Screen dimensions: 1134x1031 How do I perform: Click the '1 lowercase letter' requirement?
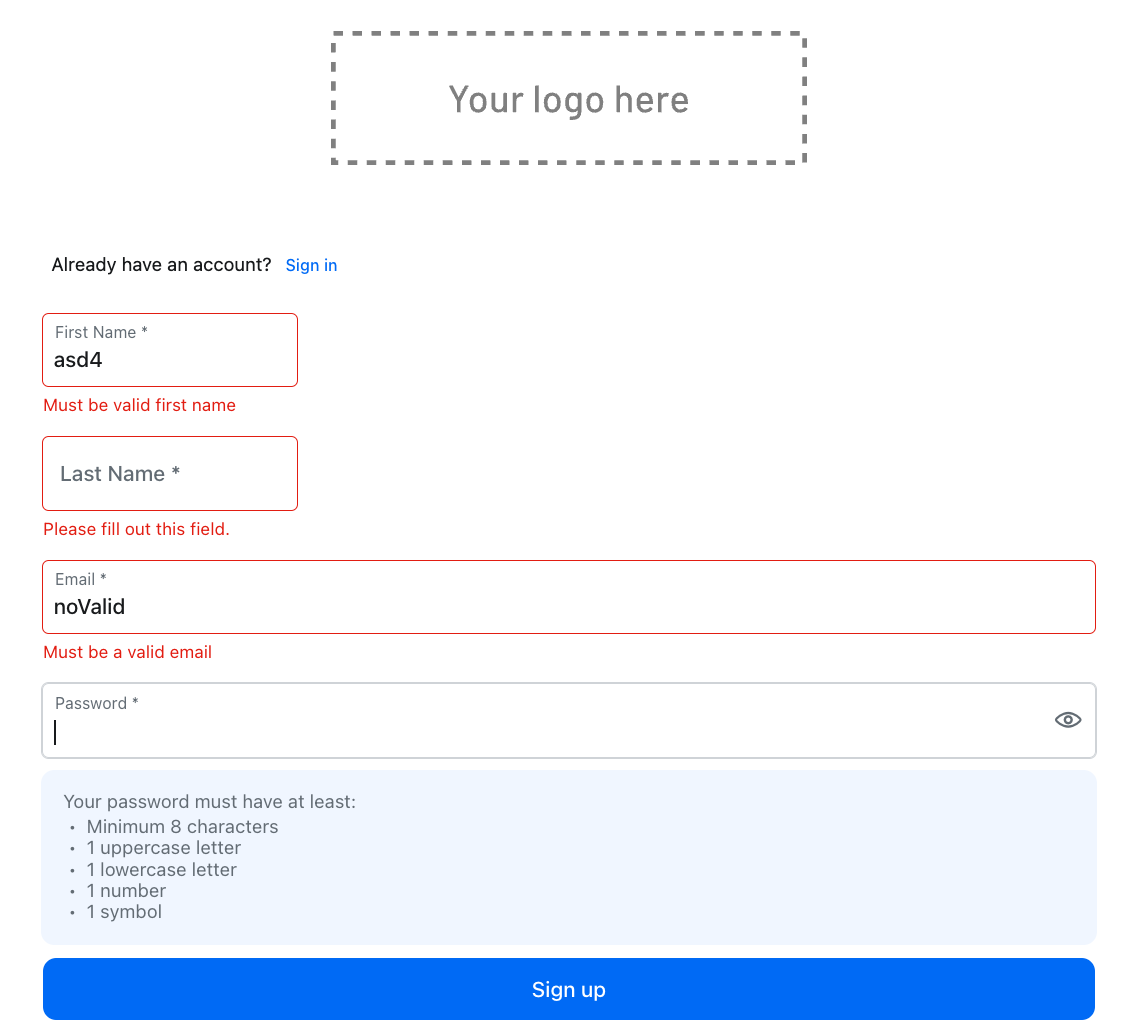(x=161, y=870)
